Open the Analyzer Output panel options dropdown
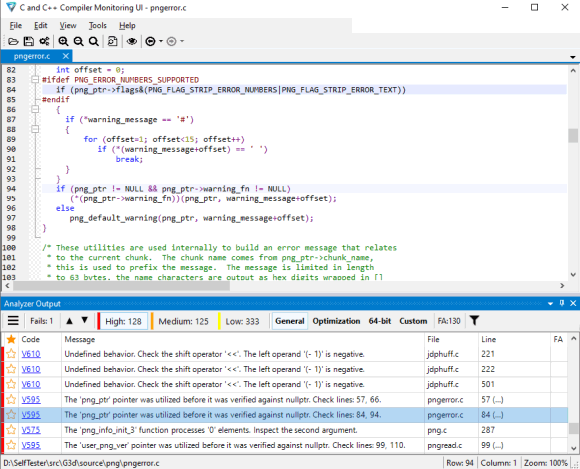This screenshot has width=580, height=469. (x=550, y=304)
